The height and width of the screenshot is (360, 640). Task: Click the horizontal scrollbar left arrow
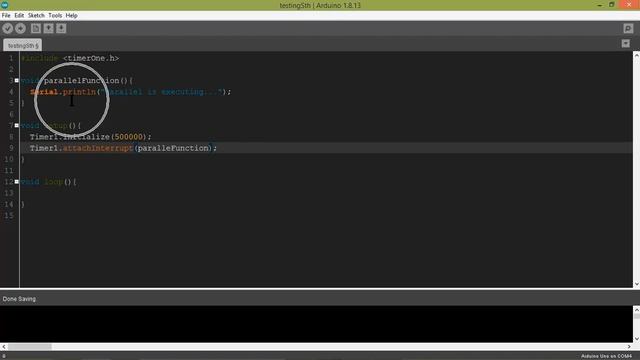4,347
